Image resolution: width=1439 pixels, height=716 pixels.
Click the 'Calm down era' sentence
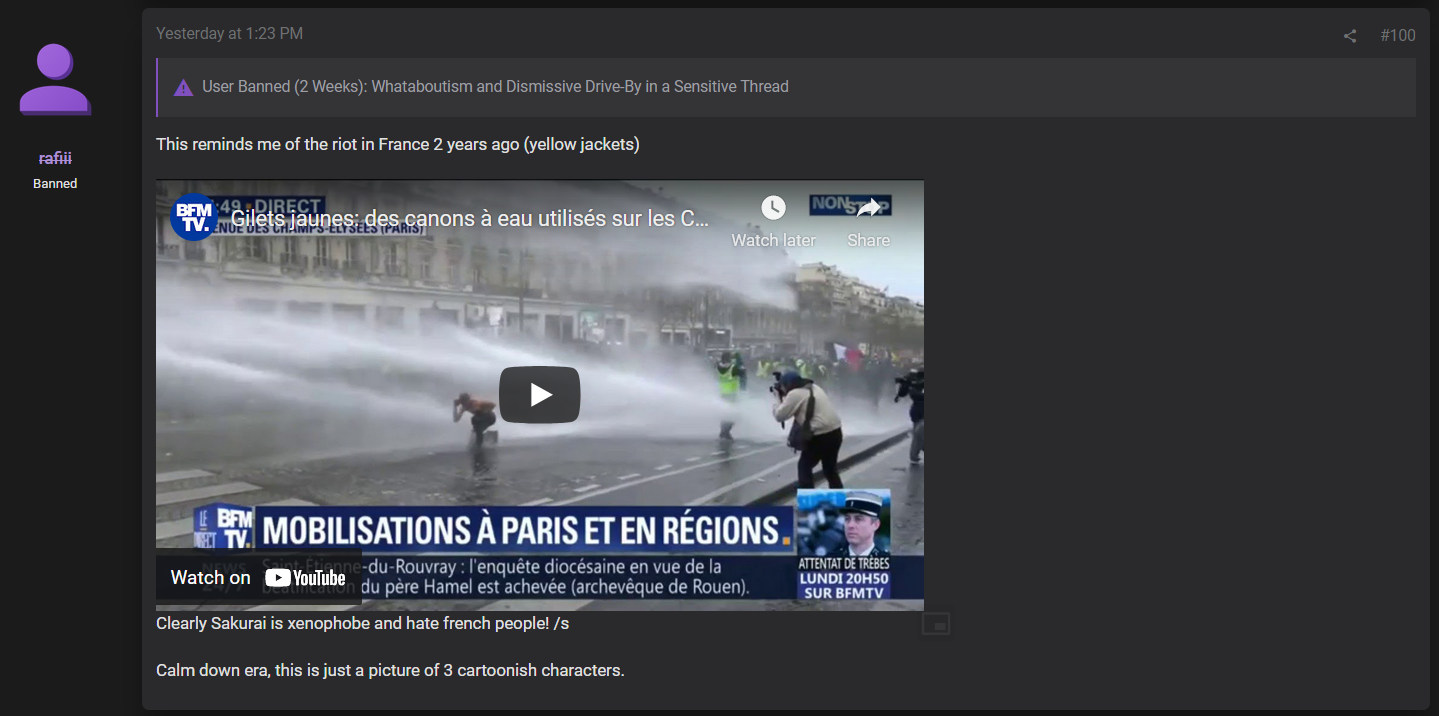pyautogui.click(x=390, y=670)
